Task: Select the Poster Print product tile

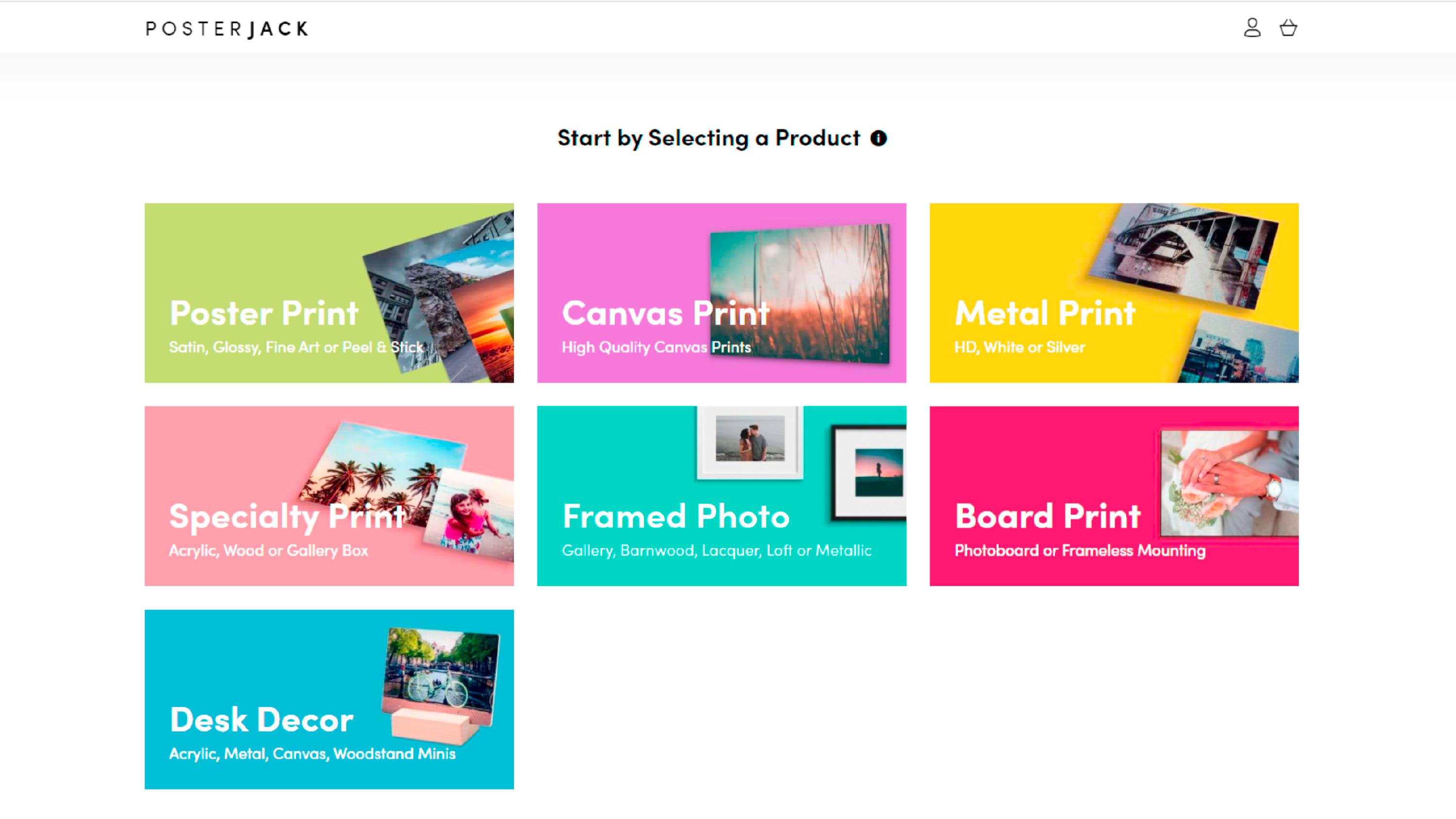Action: point(329,293)
